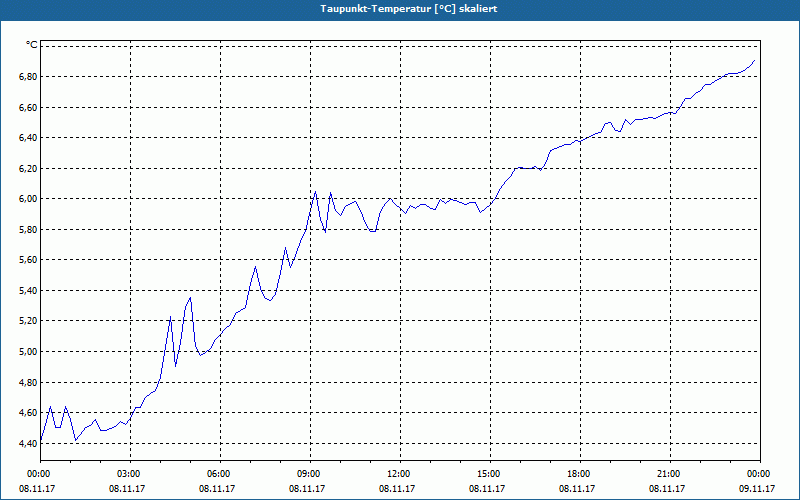Click the 08.11.17 date beneath 03:00
Image resolution: width=800 pixels, height=500 pixels.
tap(127, 488)
